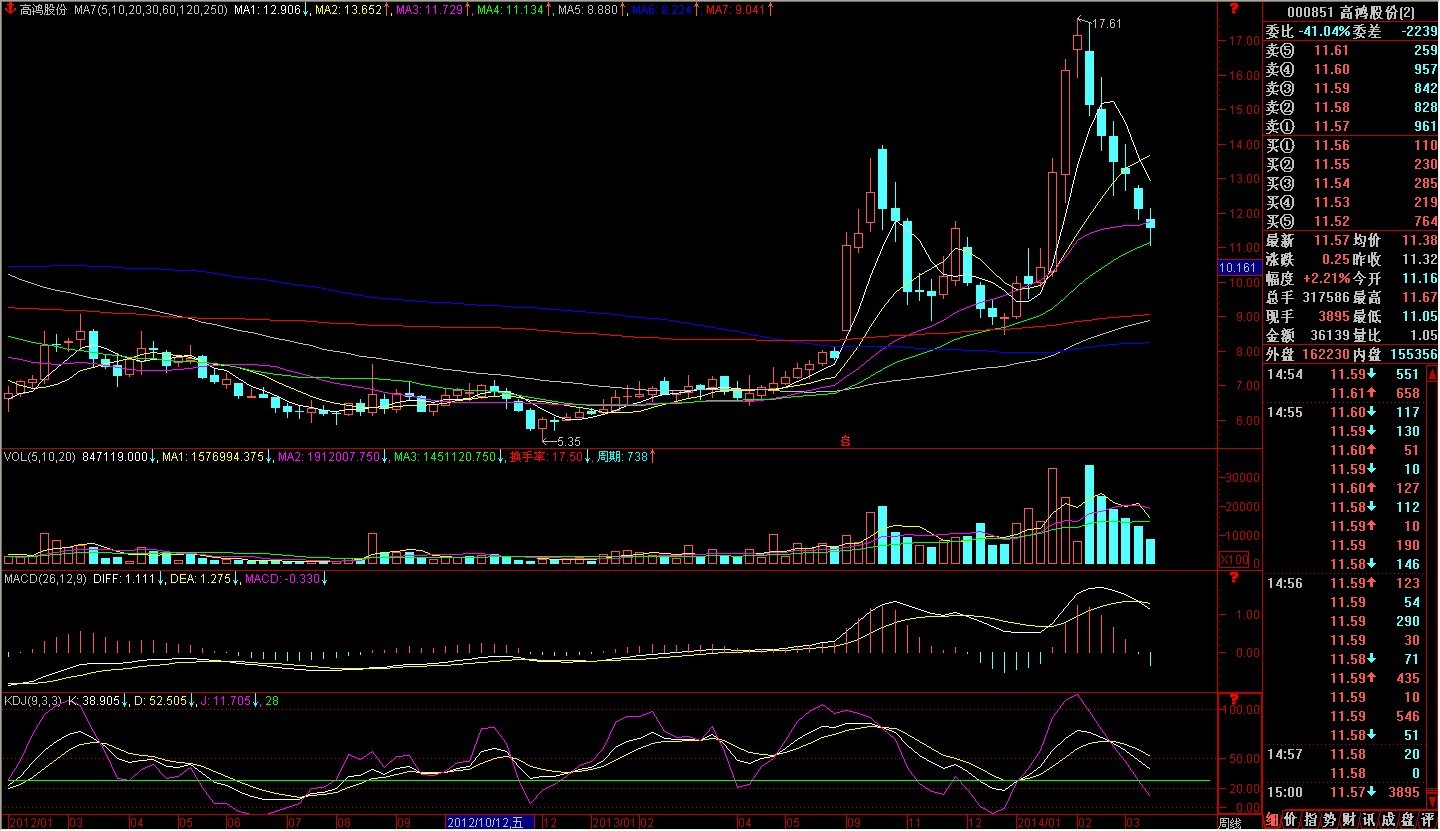Screen dimensions: 1440x831
Task: Click the DIFF: 1.111 readout
Action: 126,578
